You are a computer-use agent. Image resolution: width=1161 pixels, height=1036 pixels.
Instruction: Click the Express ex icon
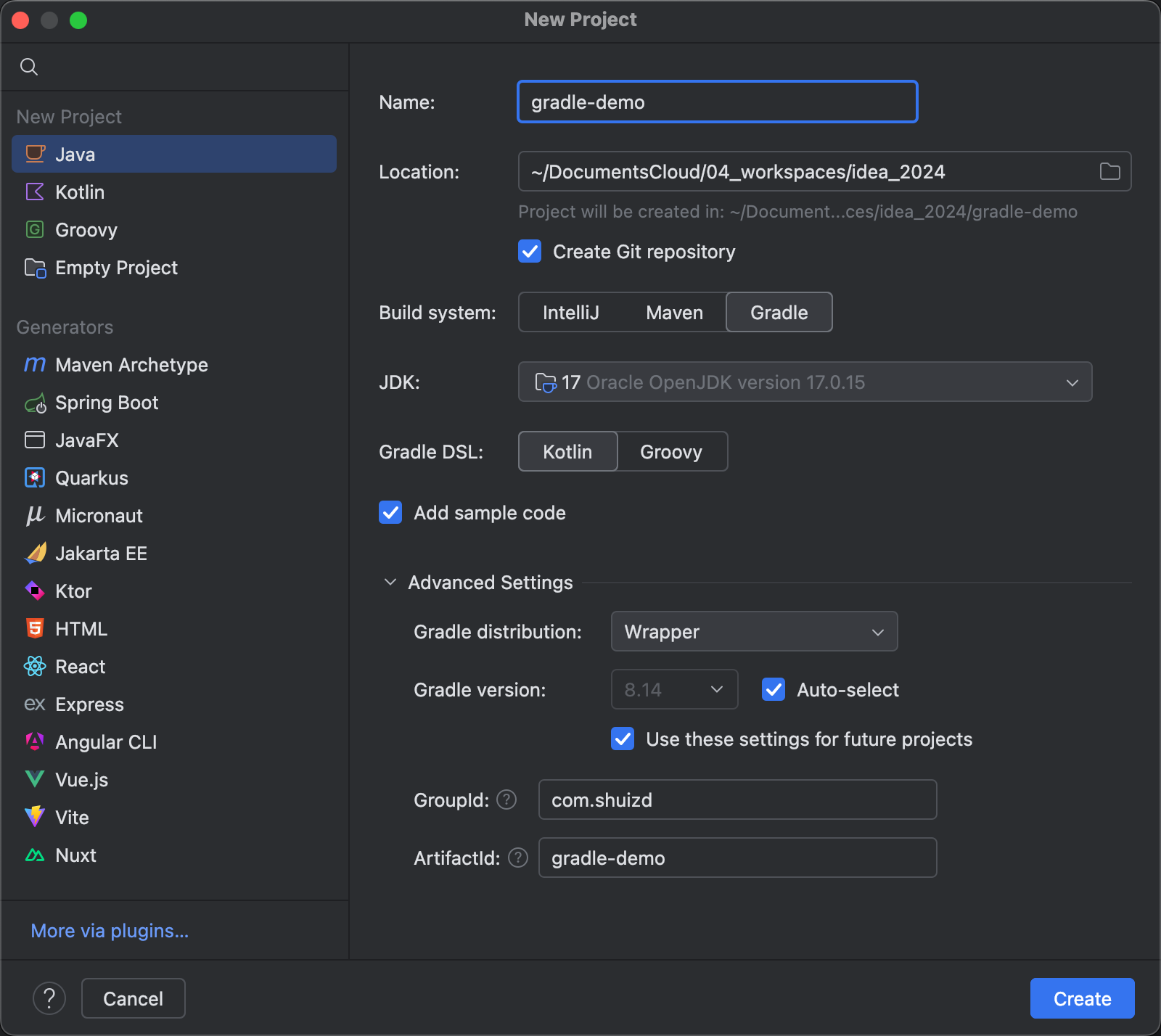click(x=35, y=704)
